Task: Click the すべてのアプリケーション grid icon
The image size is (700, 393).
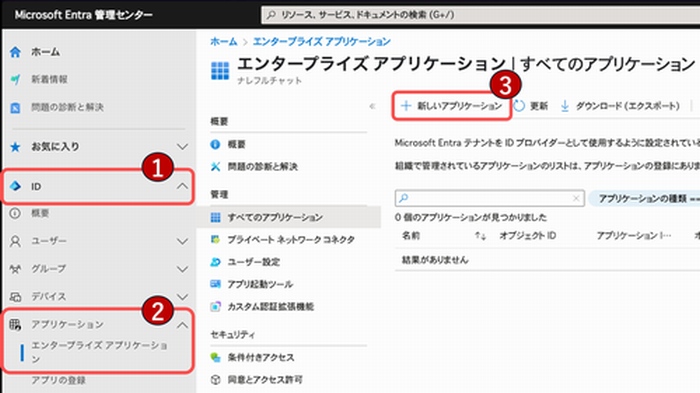Action: pyautogui.click(x=215, y=217)
